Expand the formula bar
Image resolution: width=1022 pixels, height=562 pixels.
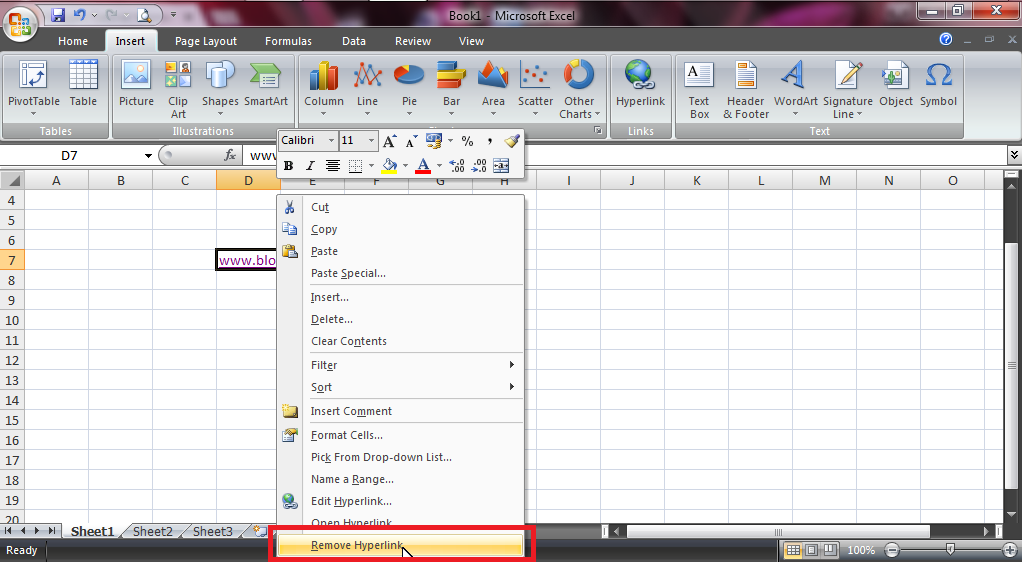pos(1014,155)
